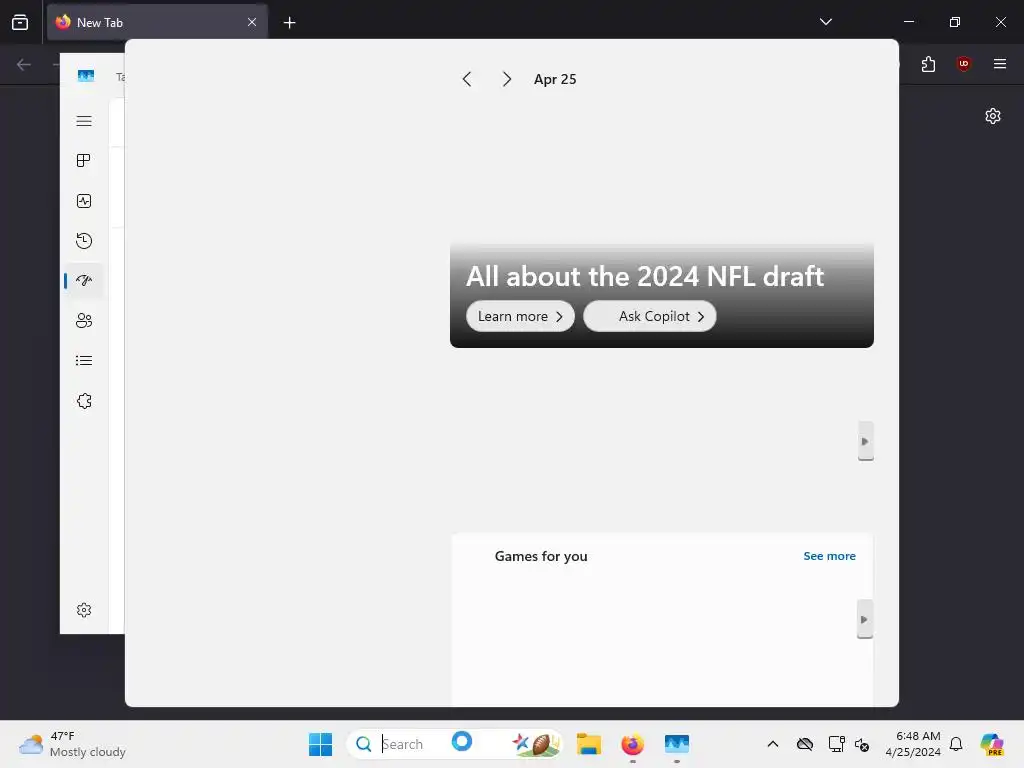This screenshot has width=1024, height=768.
Task: Click the blue circle icon in search box
Action: (x=462, y=741)
